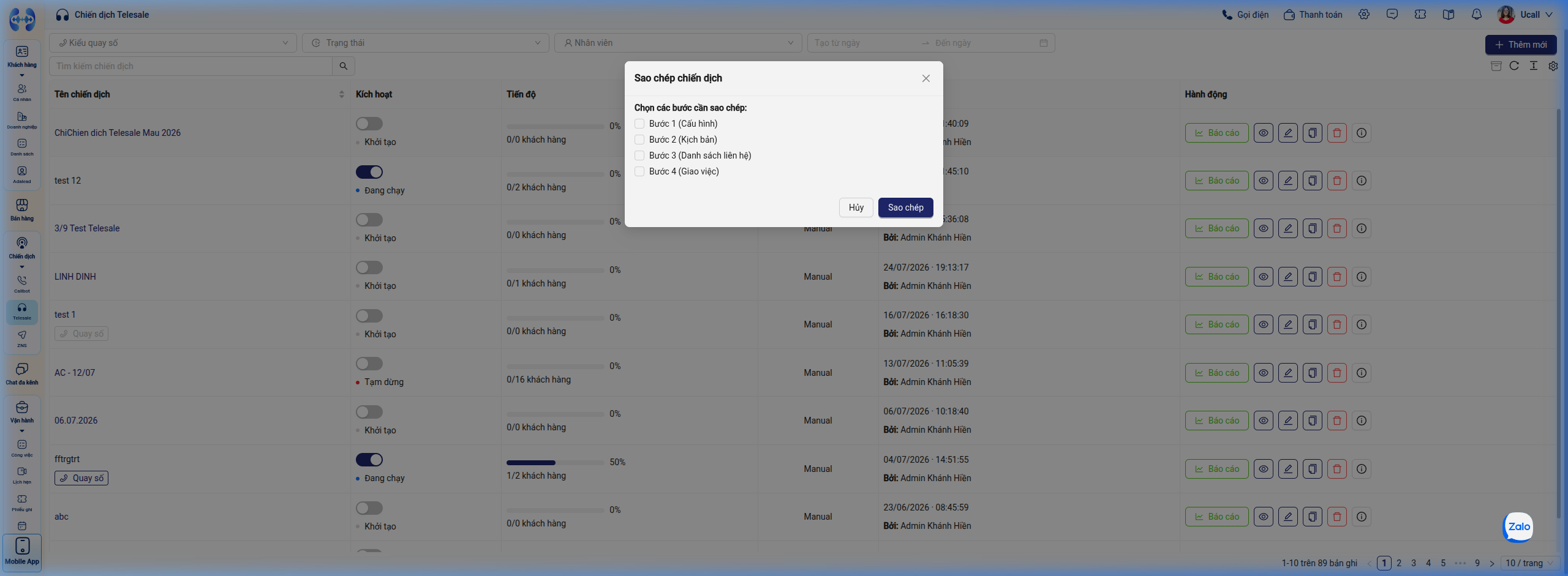
Task: Open Thanh toán in top bar
Action: pos(1313,15)
